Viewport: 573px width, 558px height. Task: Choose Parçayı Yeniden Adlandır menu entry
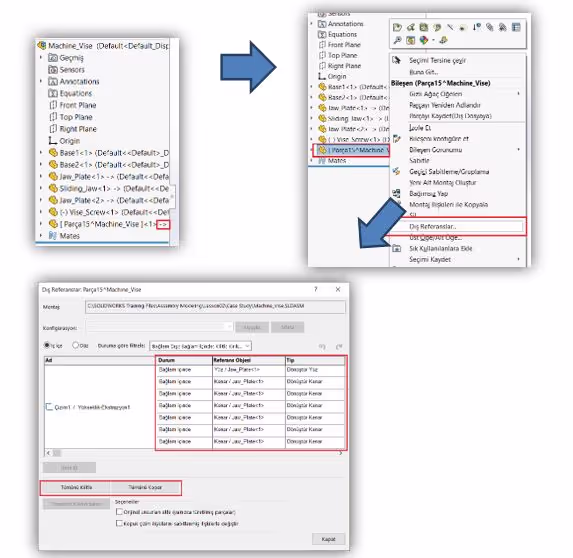457,105
